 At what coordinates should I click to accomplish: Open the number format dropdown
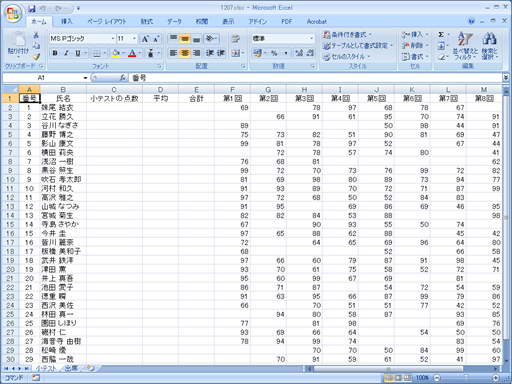[312, 39]
